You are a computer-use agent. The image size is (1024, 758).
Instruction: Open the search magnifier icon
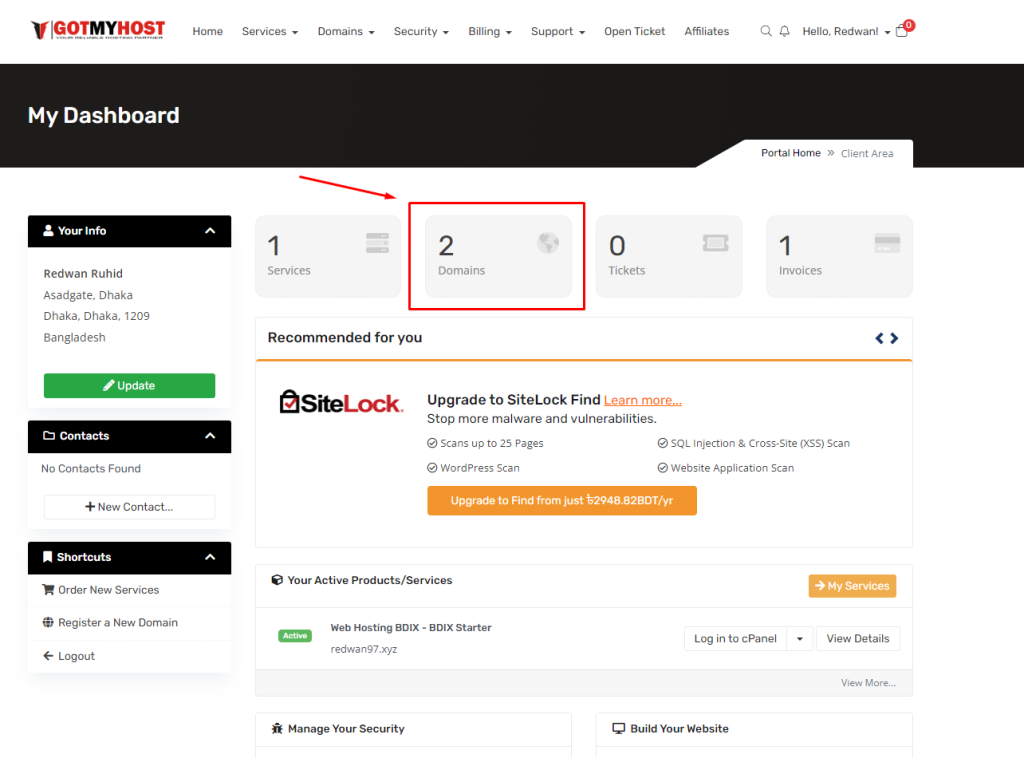point(766,31)
